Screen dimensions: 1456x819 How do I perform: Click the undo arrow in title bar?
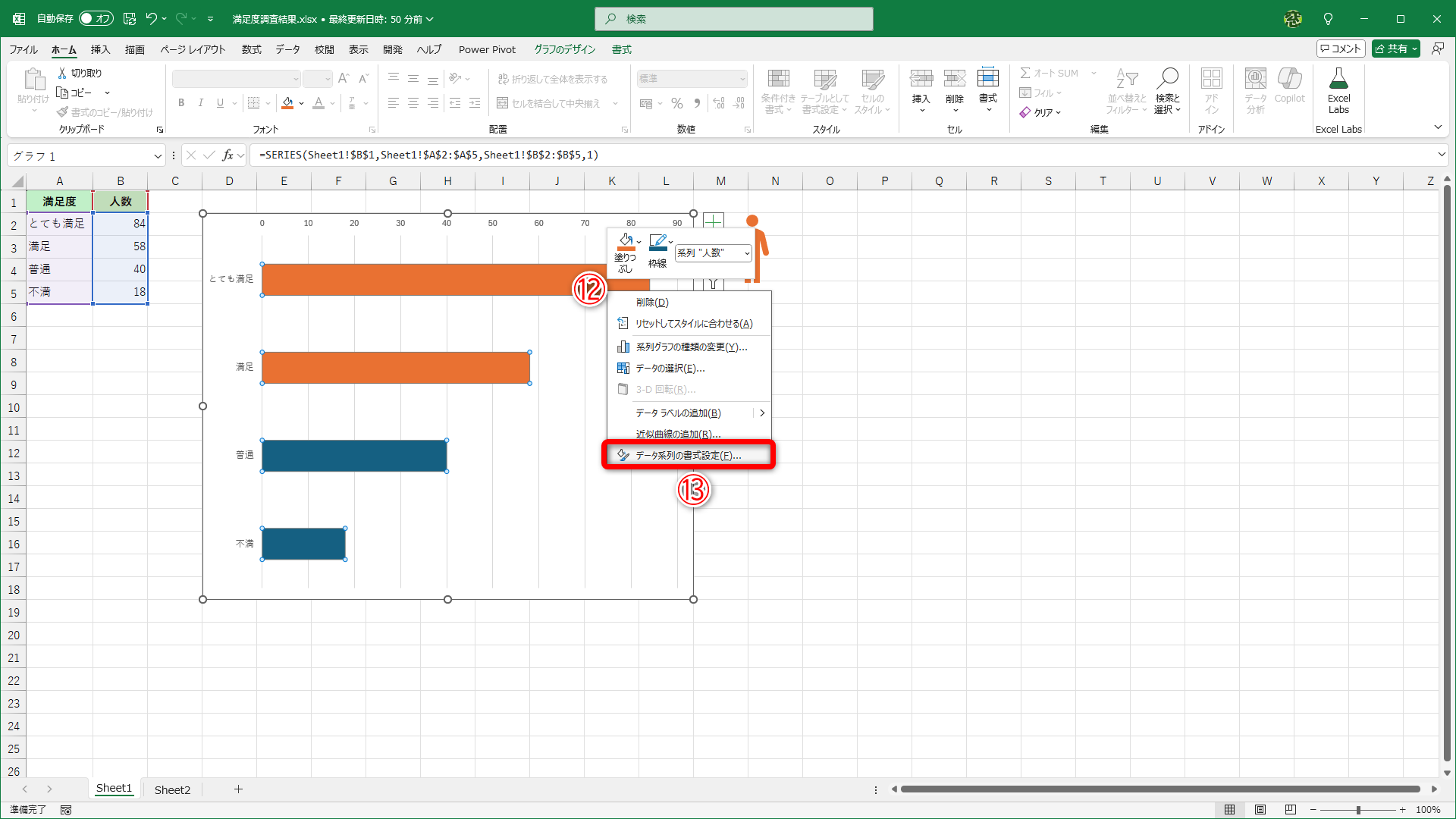tap(151, 19)
